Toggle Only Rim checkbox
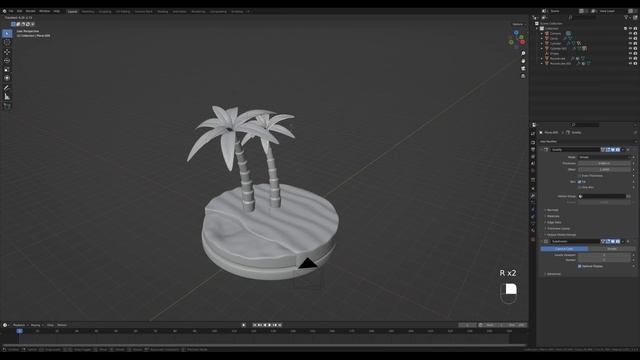The width and height of the screenshot is (640, 360). tap(579, 187)
